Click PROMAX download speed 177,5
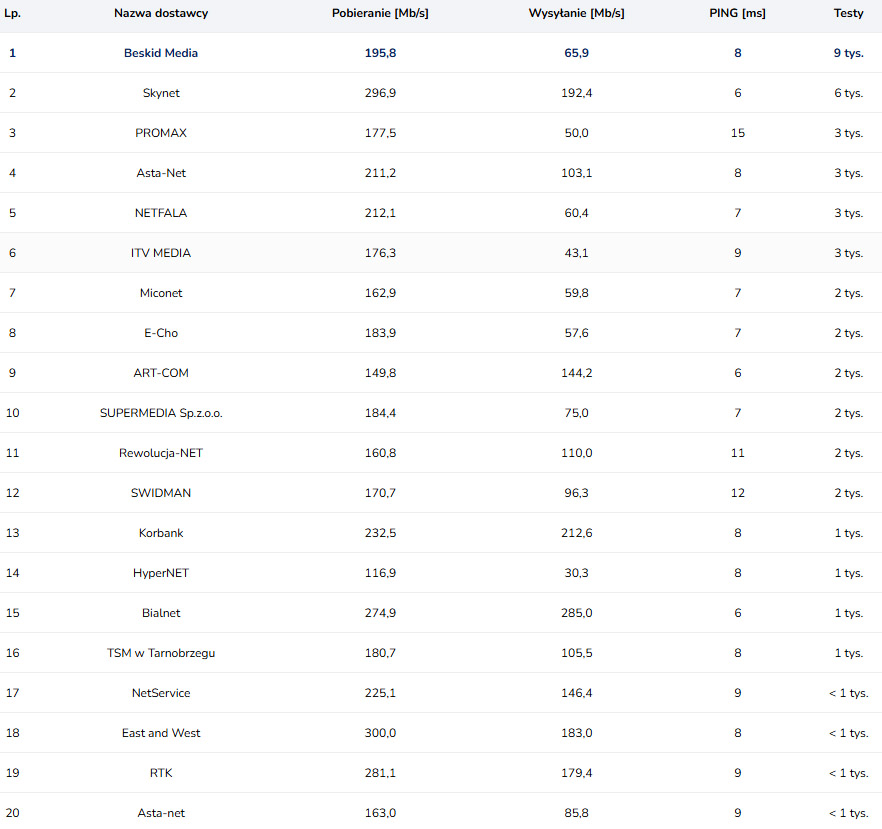Image resolution: width=882 pixels, height=829 pixels. click(380, 133)
